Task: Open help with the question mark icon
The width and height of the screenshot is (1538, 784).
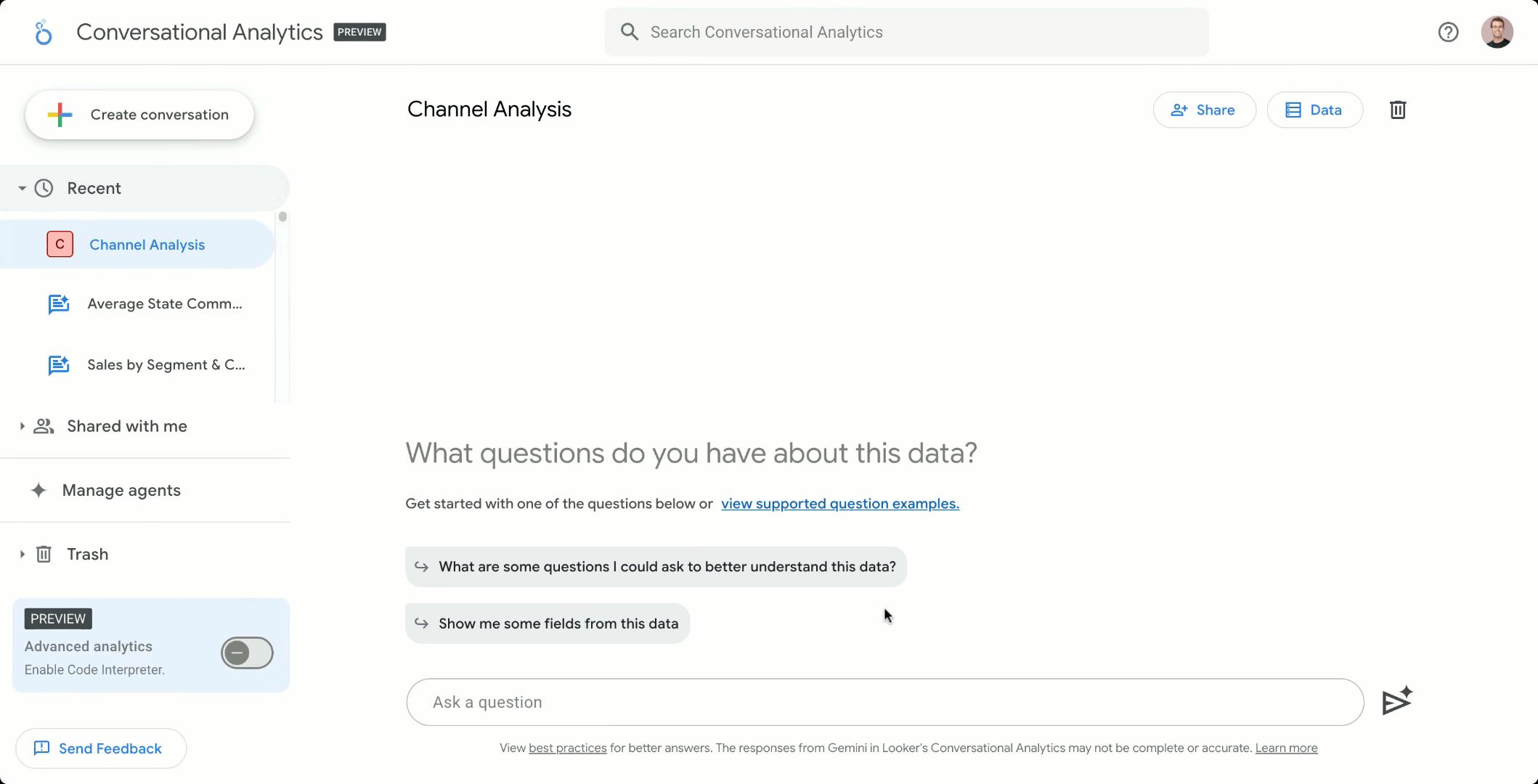Action: click(1448, 32)
